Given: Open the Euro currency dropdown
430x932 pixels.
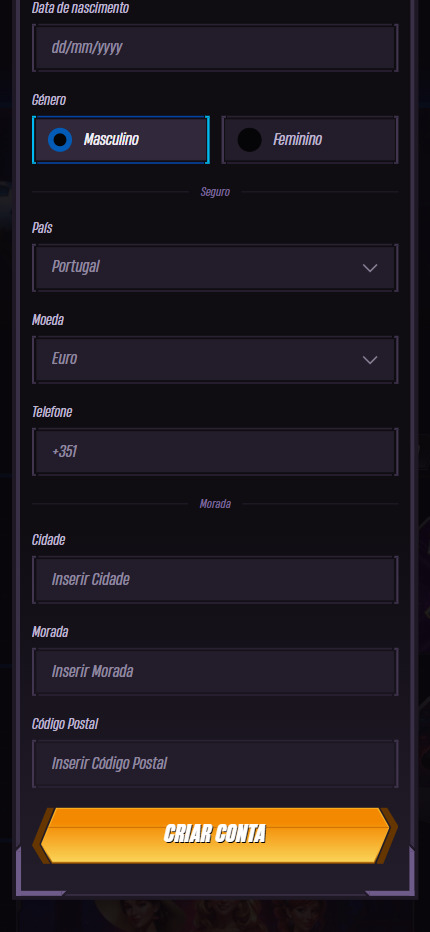Looking at the screenshot, I should [215, 360].
